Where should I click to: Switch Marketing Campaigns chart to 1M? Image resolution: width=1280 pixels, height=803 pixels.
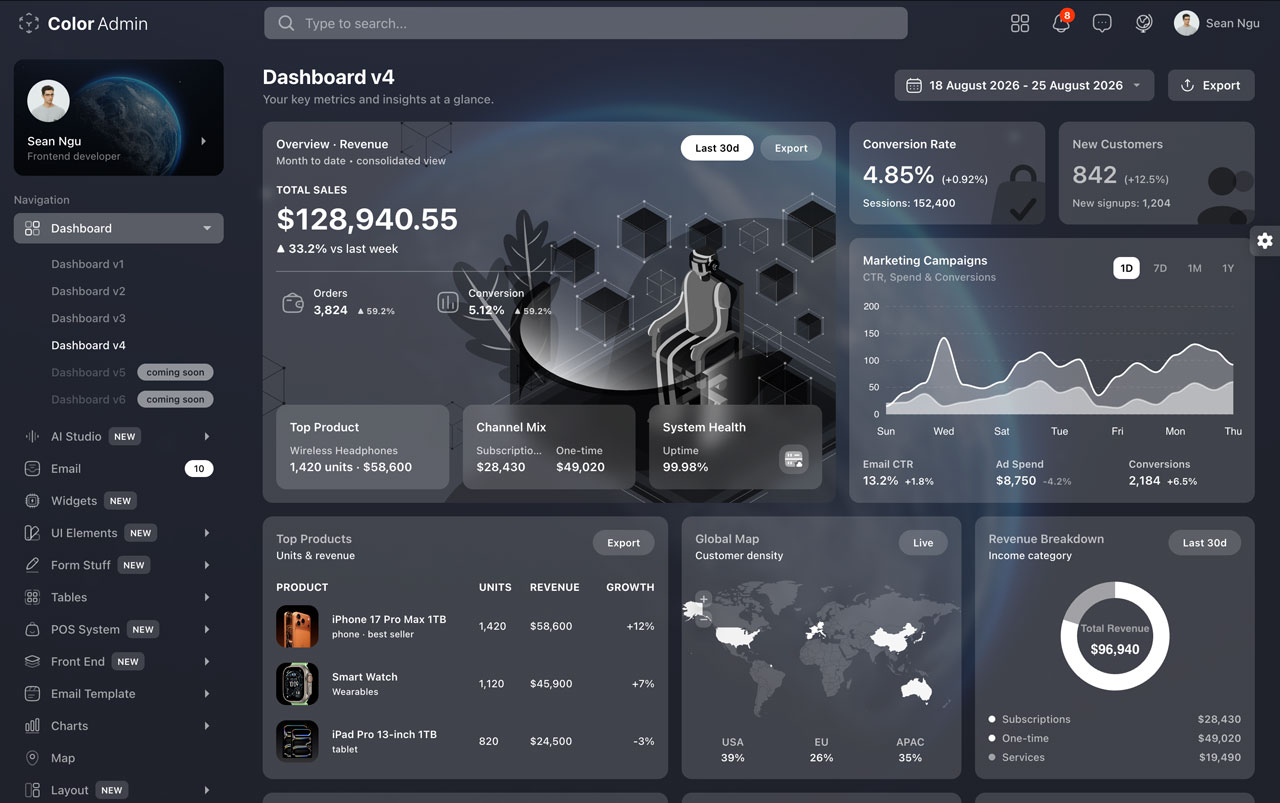1194,268
